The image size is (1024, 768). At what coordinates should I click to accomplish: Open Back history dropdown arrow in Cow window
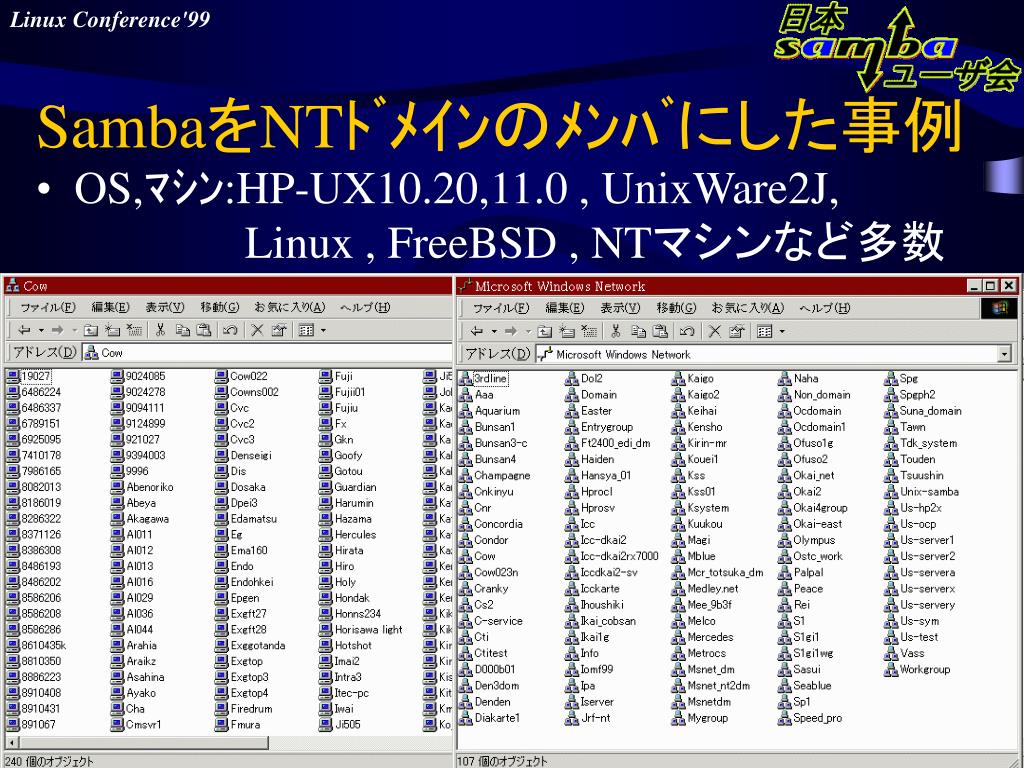point(40,330)
